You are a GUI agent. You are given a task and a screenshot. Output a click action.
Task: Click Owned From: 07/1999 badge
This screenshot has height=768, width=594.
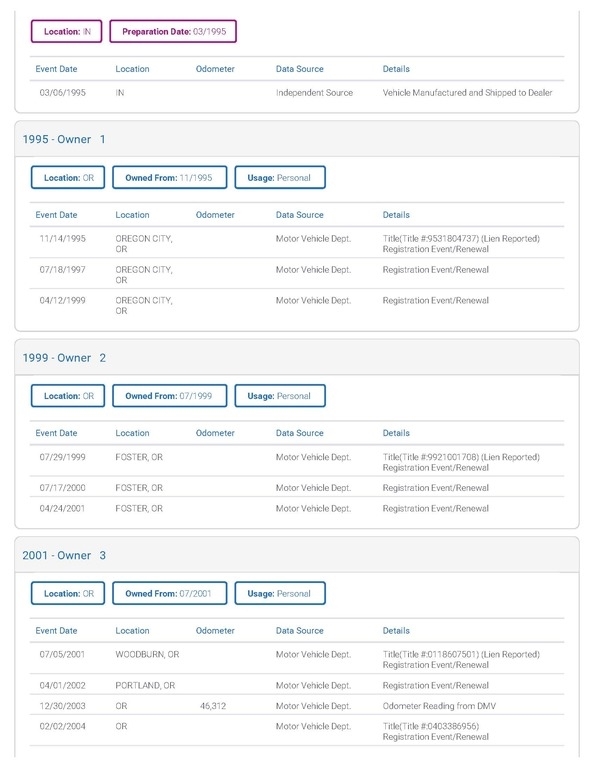click(x=169, y=396)
